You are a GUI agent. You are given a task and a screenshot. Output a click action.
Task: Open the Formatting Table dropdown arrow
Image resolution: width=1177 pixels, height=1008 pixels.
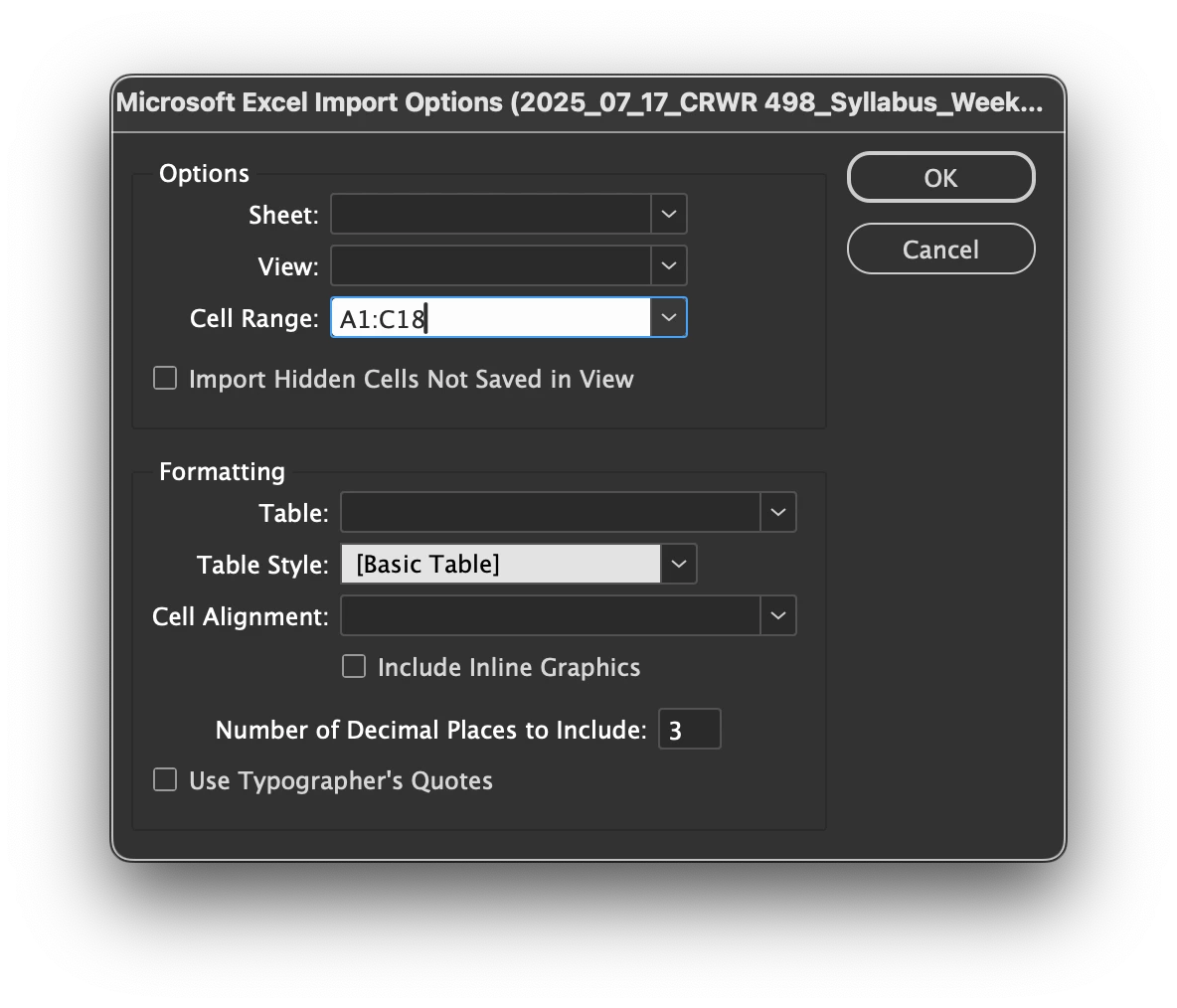click(x=778, y=513)
